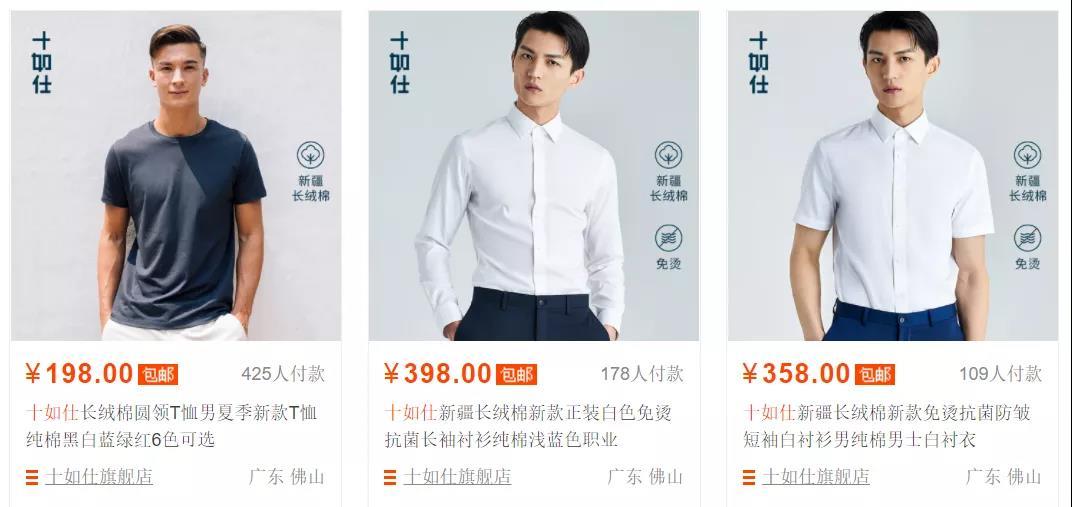Visit 十如仕旗舰店 under the ¥198 item
Viewport: 1072px width, 507px height.
click(x=99, y=476)
